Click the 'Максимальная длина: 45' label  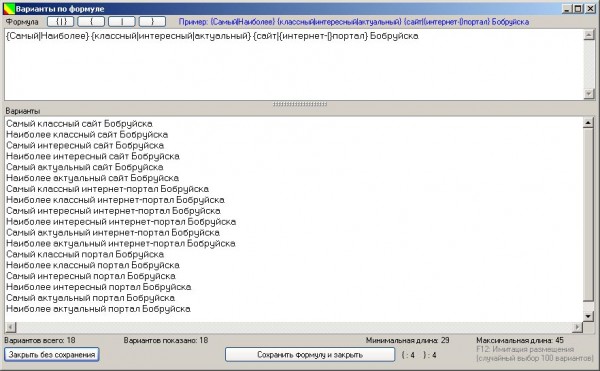520,340
